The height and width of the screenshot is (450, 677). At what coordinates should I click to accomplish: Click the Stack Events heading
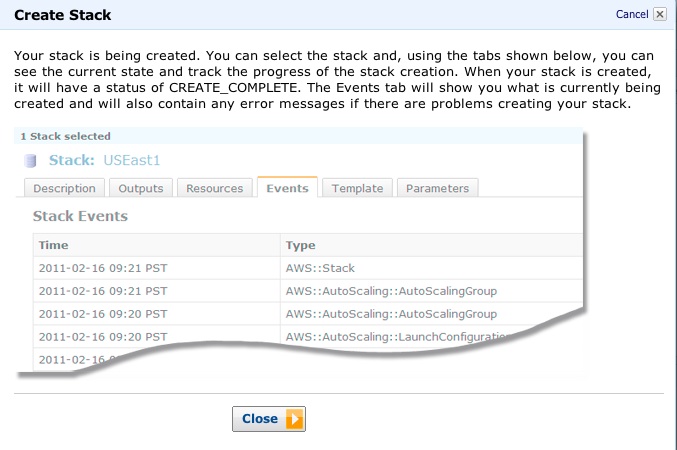coord(80,216)
